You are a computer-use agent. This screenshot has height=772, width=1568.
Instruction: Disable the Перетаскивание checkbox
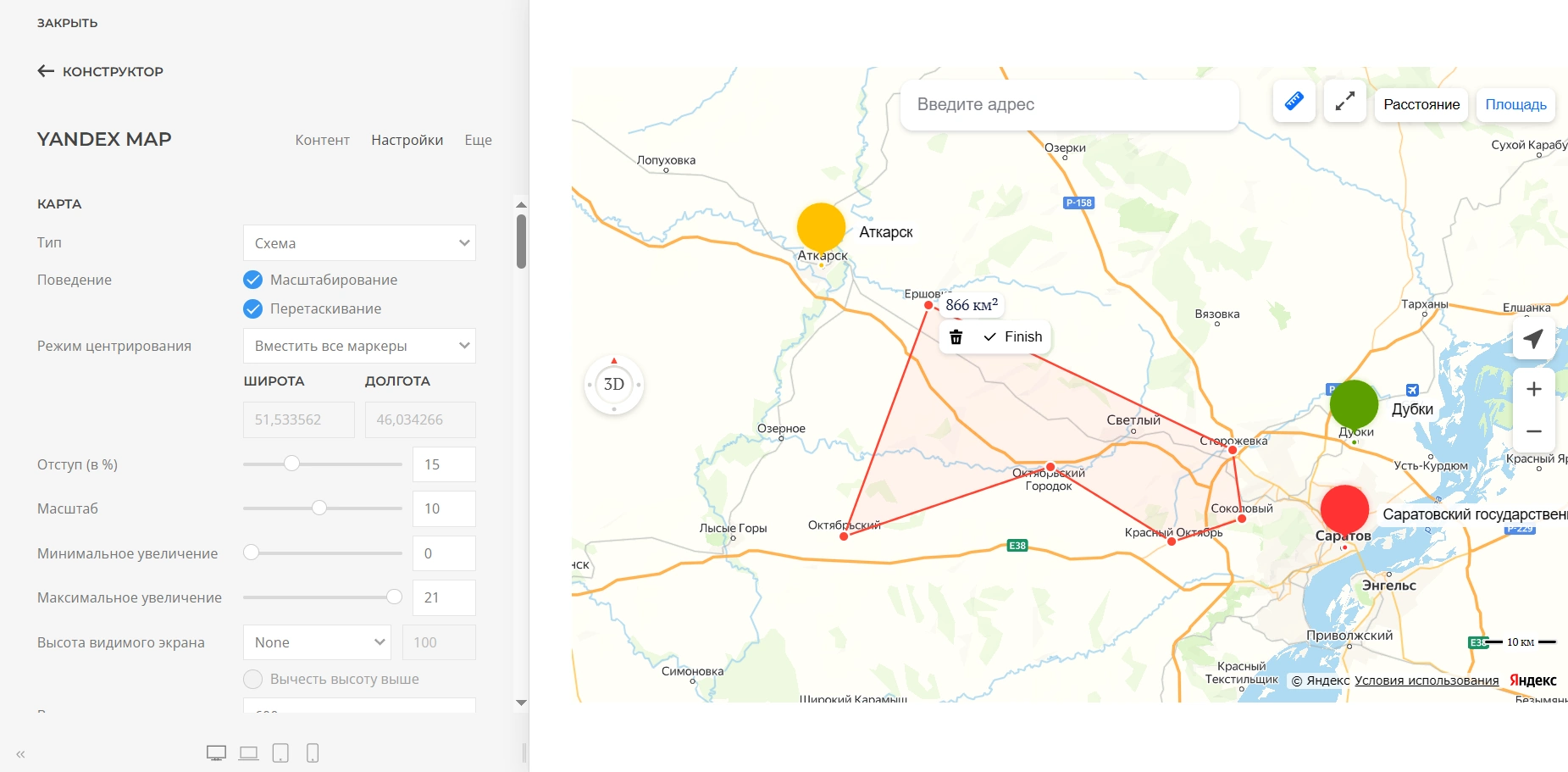click(252, 308)
